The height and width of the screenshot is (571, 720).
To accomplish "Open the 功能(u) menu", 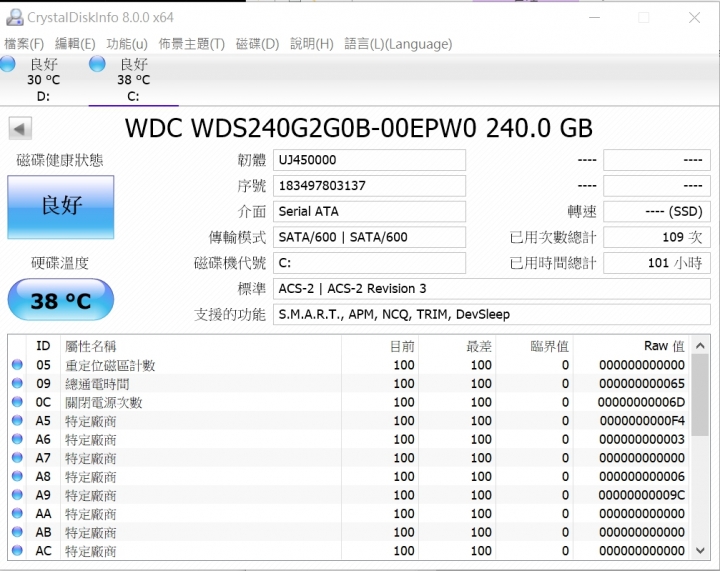I will 127,44.
